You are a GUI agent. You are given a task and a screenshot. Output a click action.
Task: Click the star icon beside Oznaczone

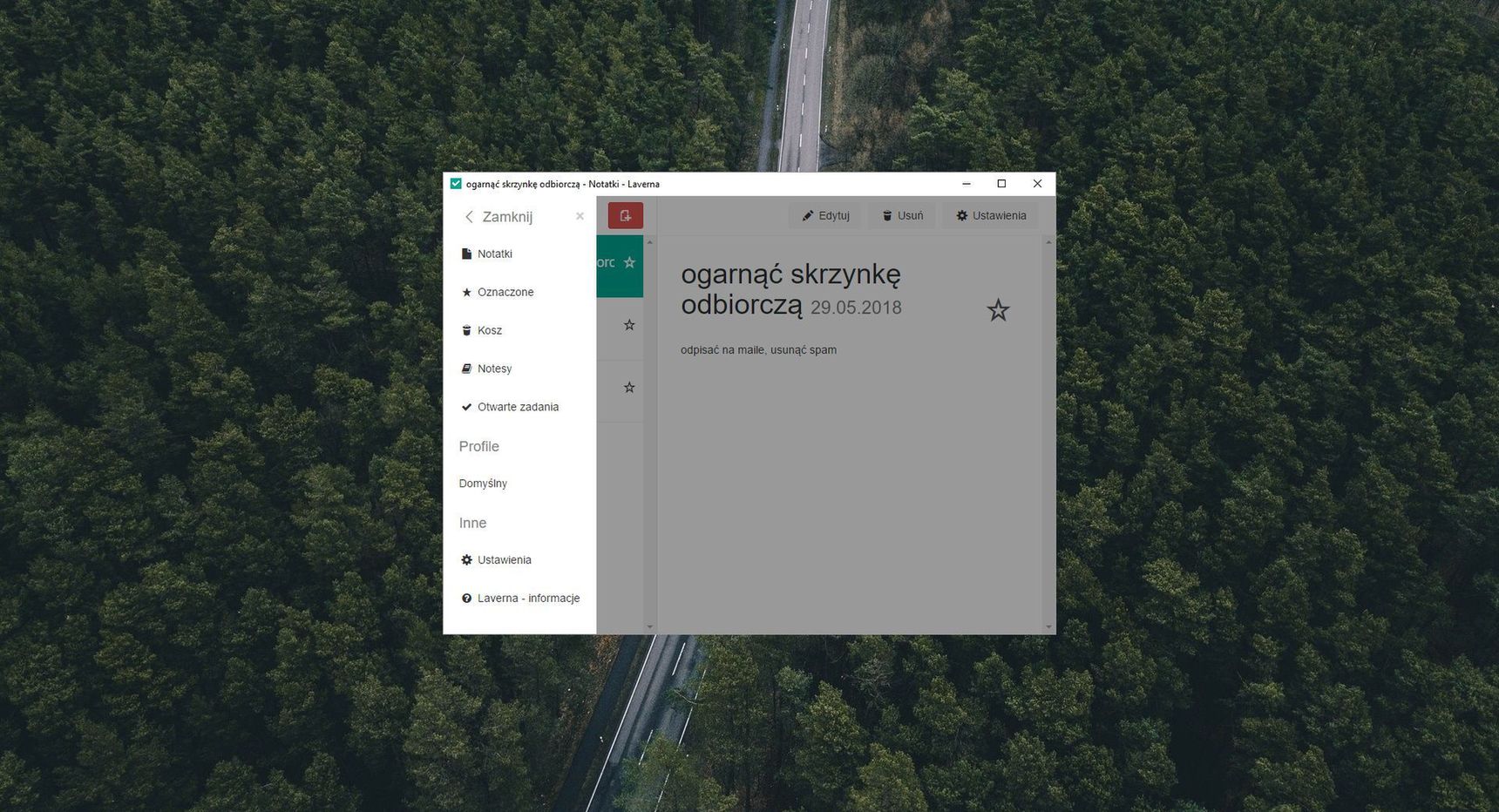click(x=466, y=292)
